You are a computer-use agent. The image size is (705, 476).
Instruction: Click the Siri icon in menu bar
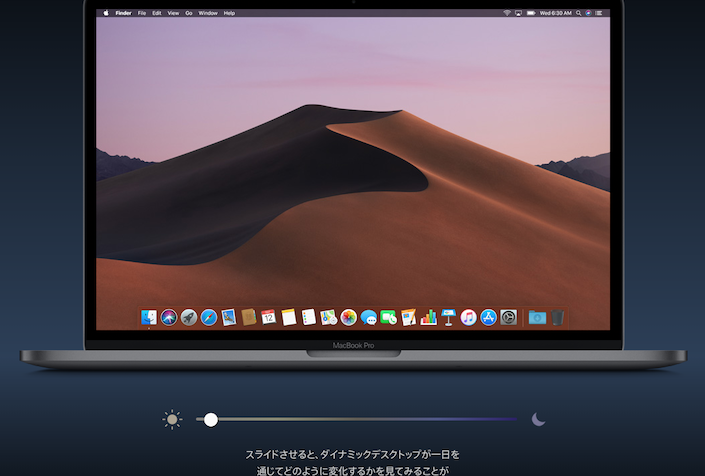tap(588, 13)
